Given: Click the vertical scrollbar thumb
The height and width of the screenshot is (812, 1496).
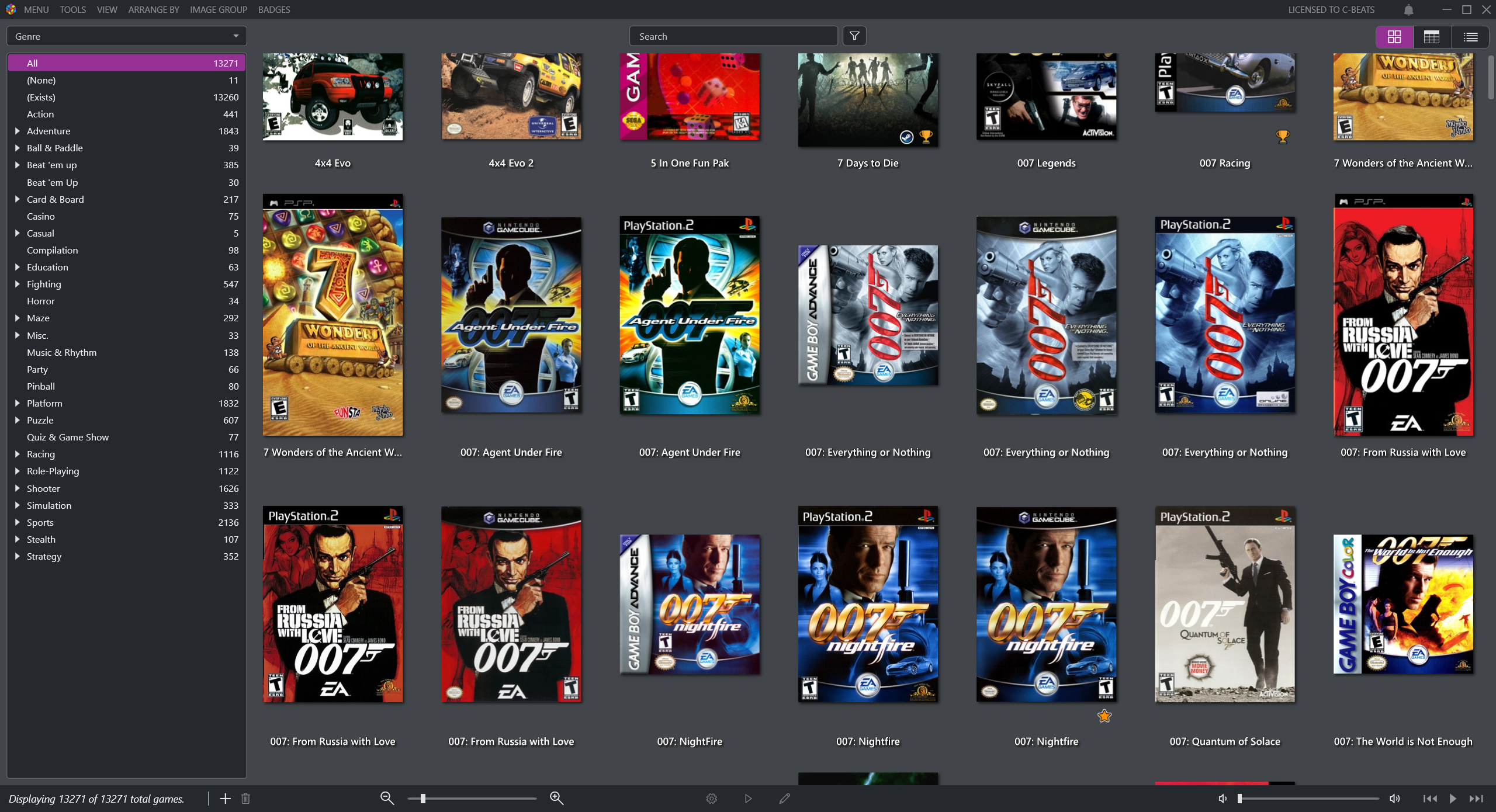Looking at the screenshot, I should [1491, 77].
